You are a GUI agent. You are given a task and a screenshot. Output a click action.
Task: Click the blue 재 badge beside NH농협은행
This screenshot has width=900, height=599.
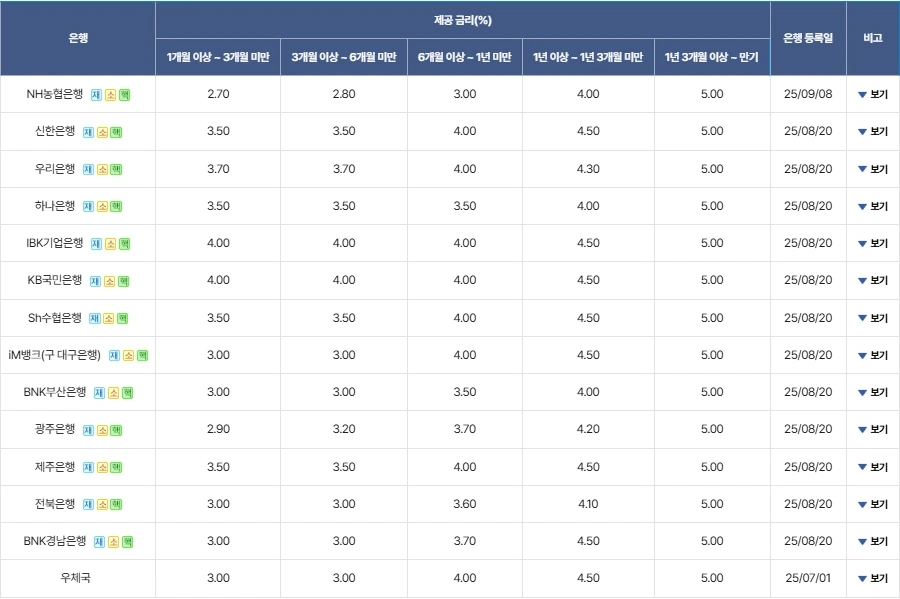96,95
